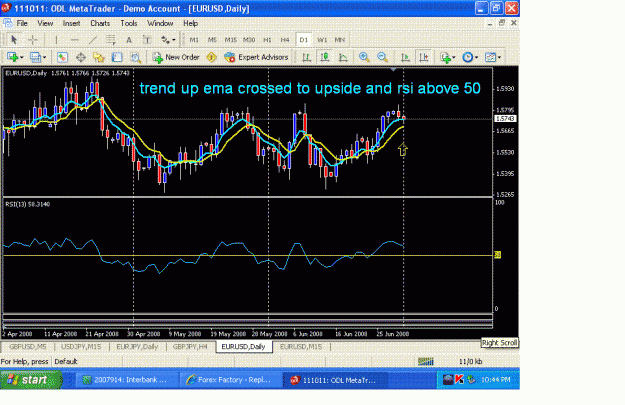Open Interbank taskbar window

[126, 380]
